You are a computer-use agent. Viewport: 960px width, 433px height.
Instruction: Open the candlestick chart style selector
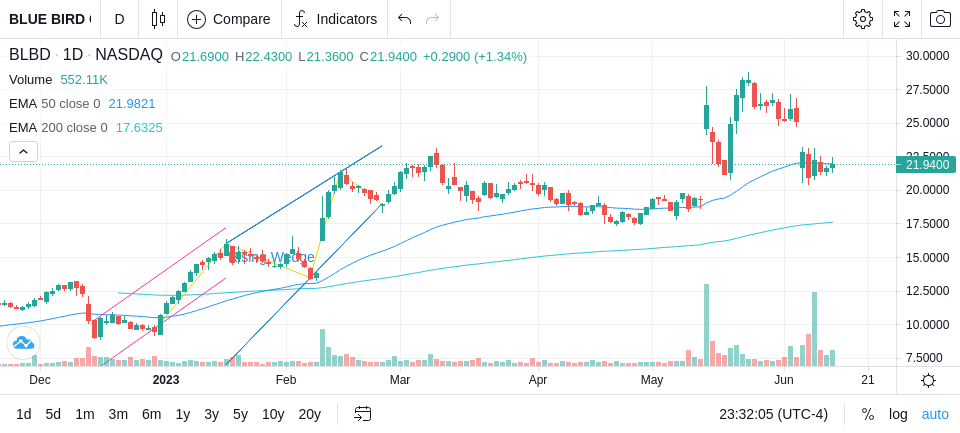[x=158, y=19]
